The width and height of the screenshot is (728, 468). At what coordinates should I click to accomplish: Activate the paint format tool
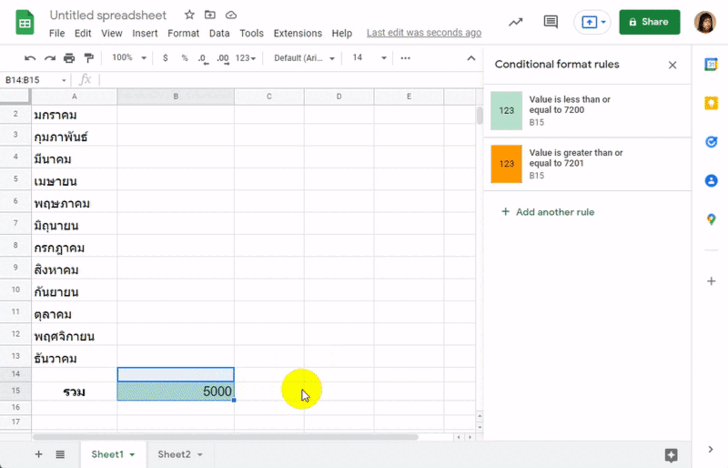(89, 58)
